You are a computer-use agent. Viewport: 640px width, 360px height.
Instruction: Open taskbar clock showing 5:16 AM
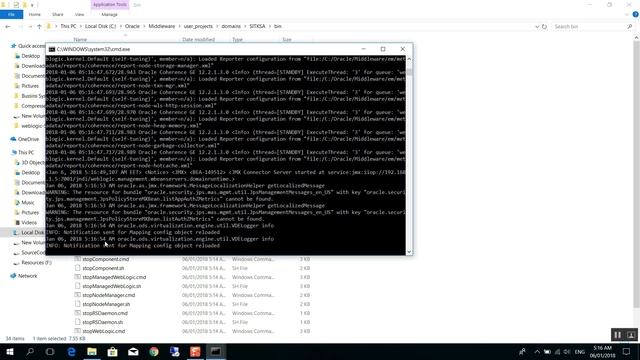602,351
